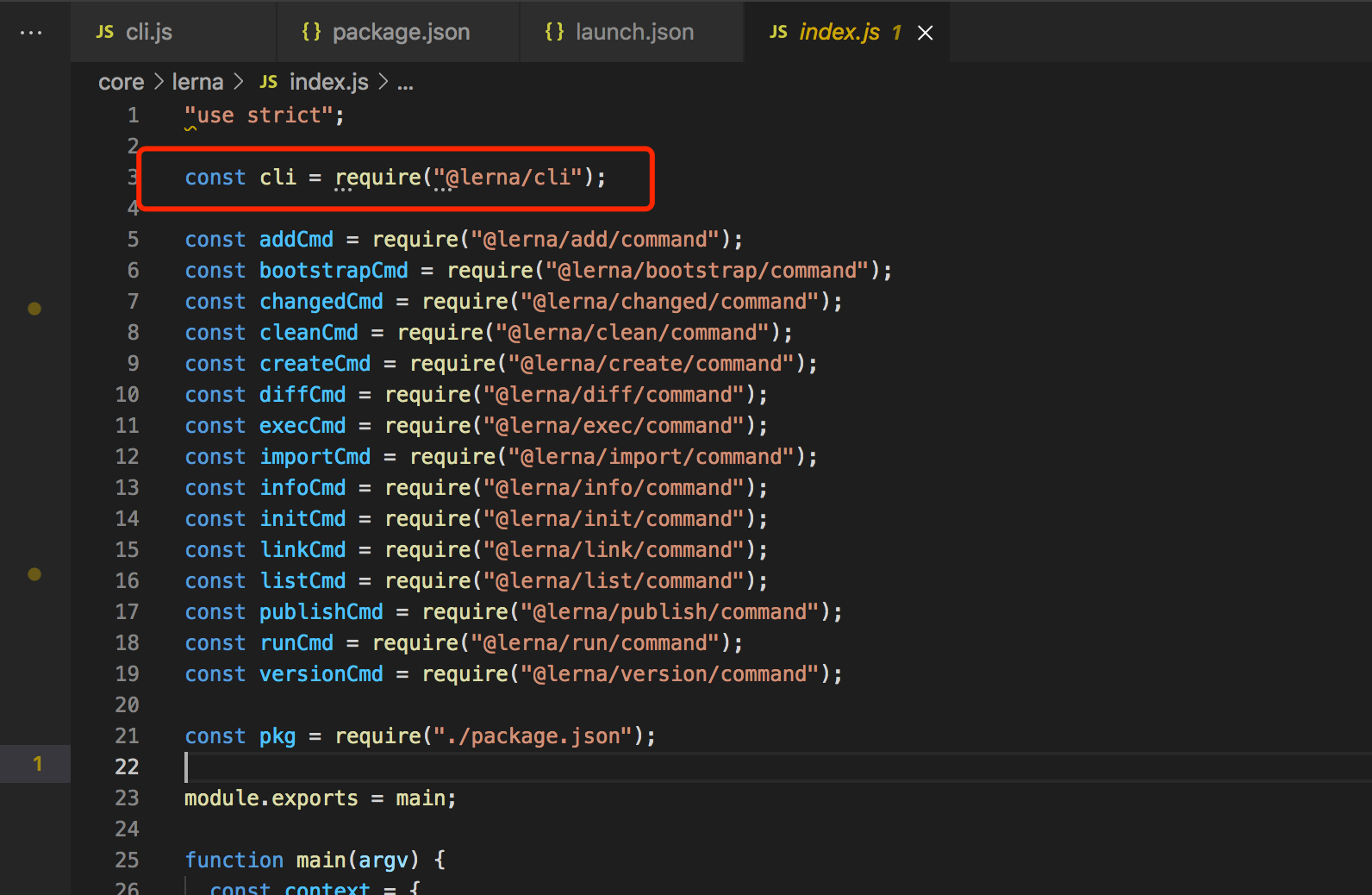
Task: Click the listCmd variable name
Action: click(x=302, y=581)
